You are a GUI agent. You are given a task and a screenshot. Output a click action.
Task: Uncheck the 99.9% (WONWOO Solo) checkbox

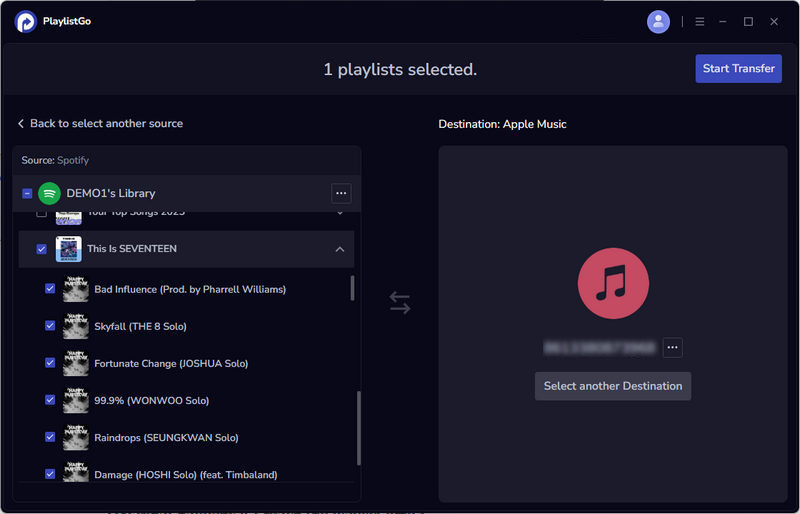(x=50, y=400)
